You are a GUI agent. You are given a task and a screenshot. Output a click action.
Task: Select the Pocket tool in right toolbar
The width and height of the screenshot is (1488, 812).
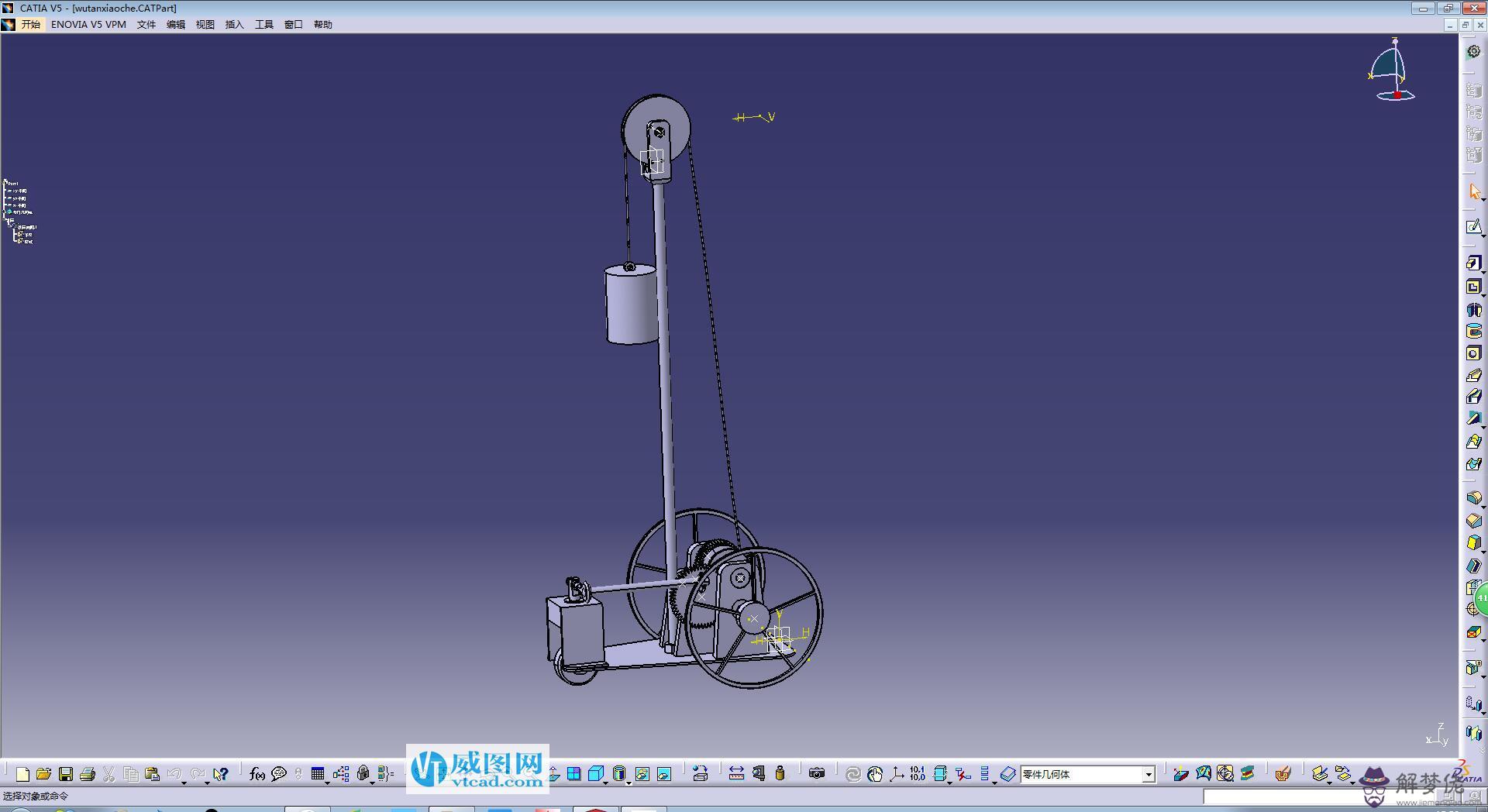(1473, 287)
